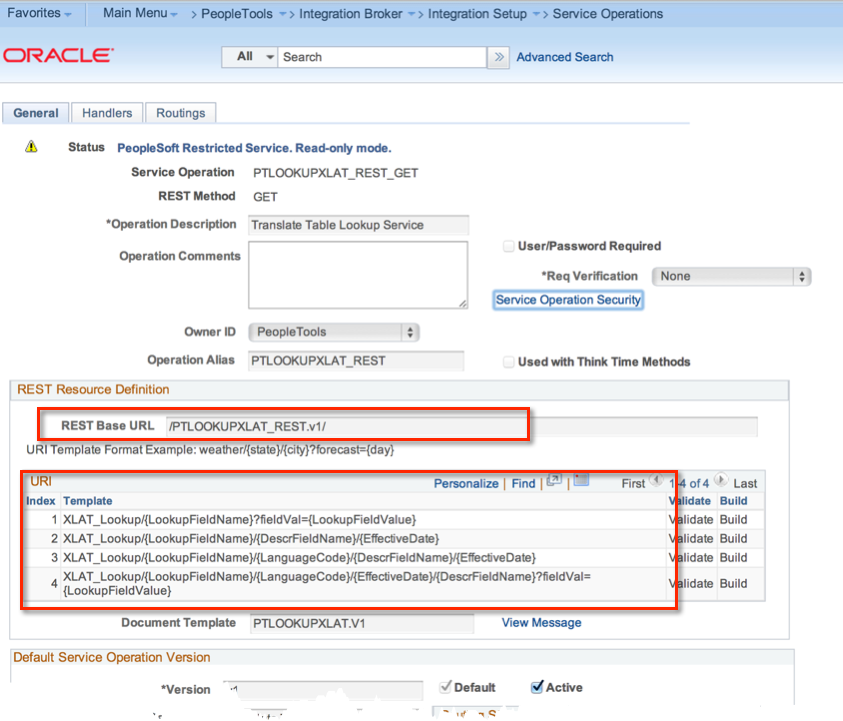Open the URI grid in new window icon
The height and width of the screenshot is (721, 843).
[x=554, y=480]
